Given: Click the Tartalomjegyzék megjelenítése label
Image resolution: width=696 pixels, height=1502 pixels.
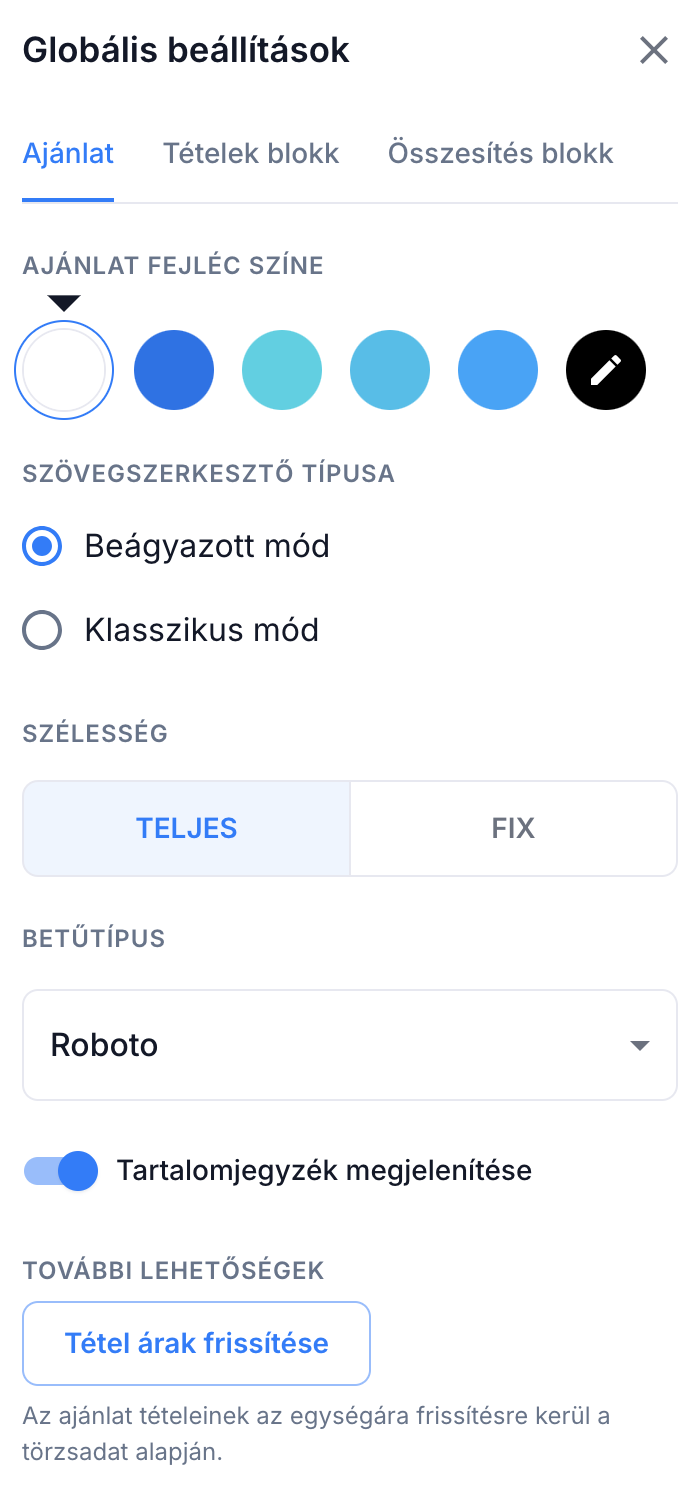Looking at the screenshot, I should click(x=324, y=1171).
